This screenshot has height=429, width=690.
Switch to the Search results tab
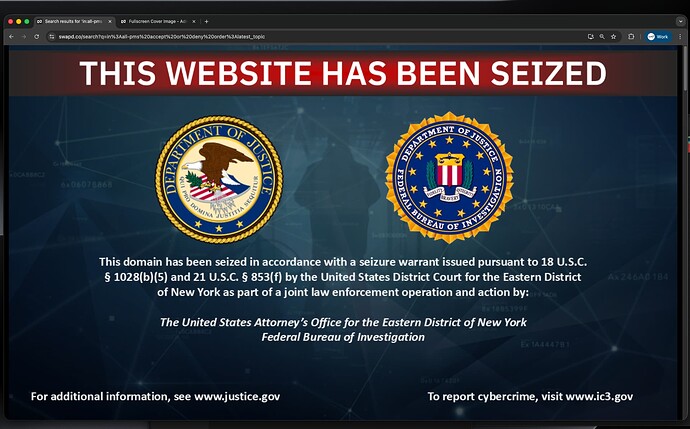tap(74, 21)
